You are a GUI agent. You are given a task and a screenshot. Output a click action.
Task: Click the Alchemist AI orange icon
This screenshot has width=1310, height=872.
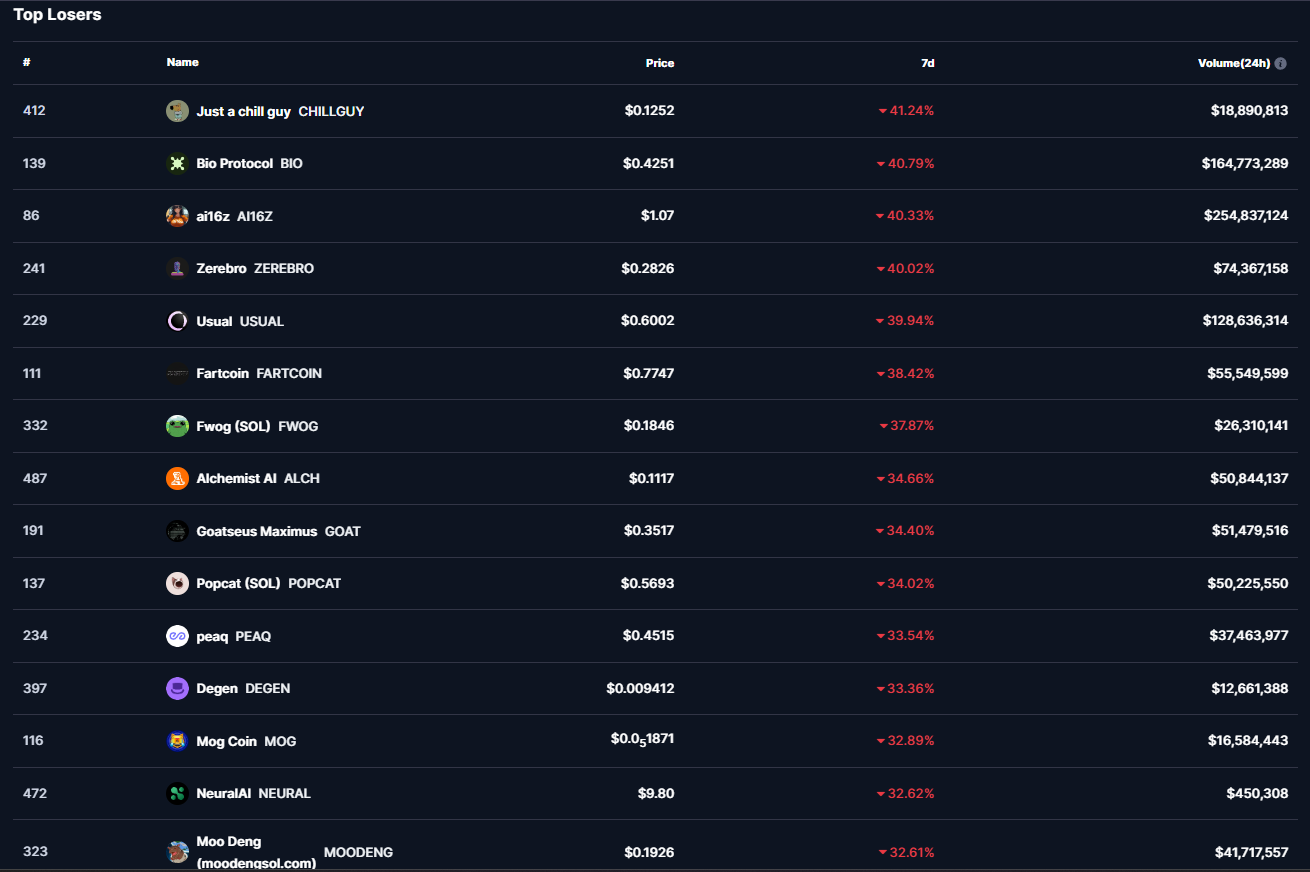[177, 478]
